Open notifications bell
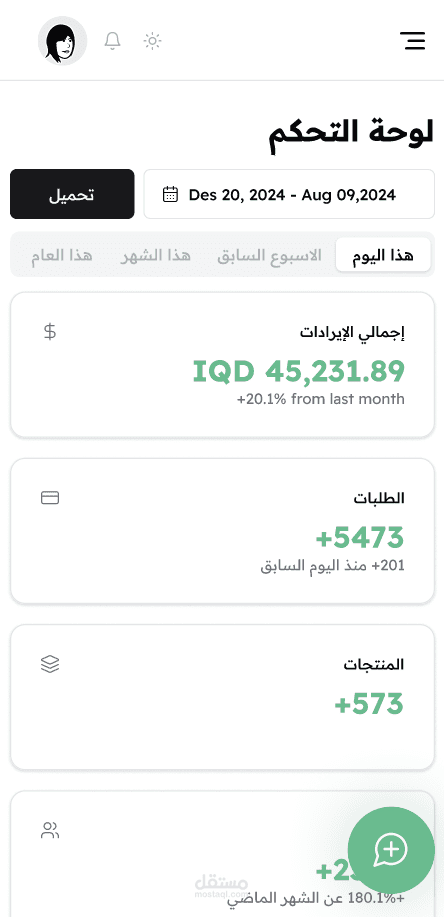444x917 pixels. point(112,41)
